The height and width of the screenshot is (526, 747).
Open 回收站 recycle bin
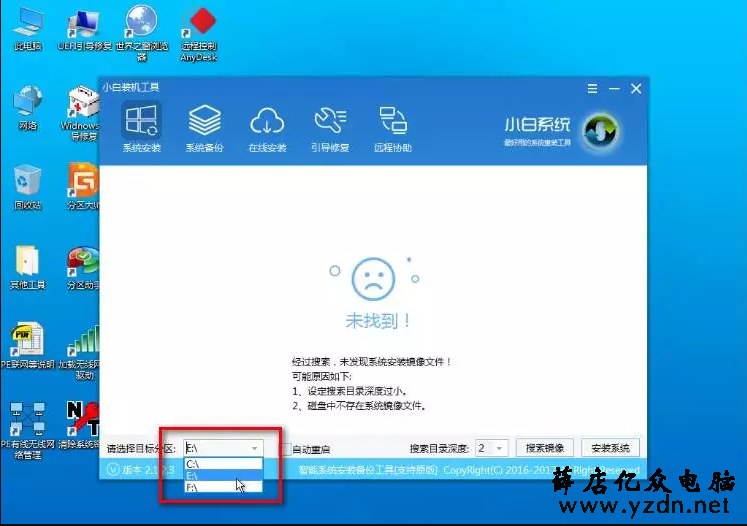pyautogui.click(x=28, y=188)
